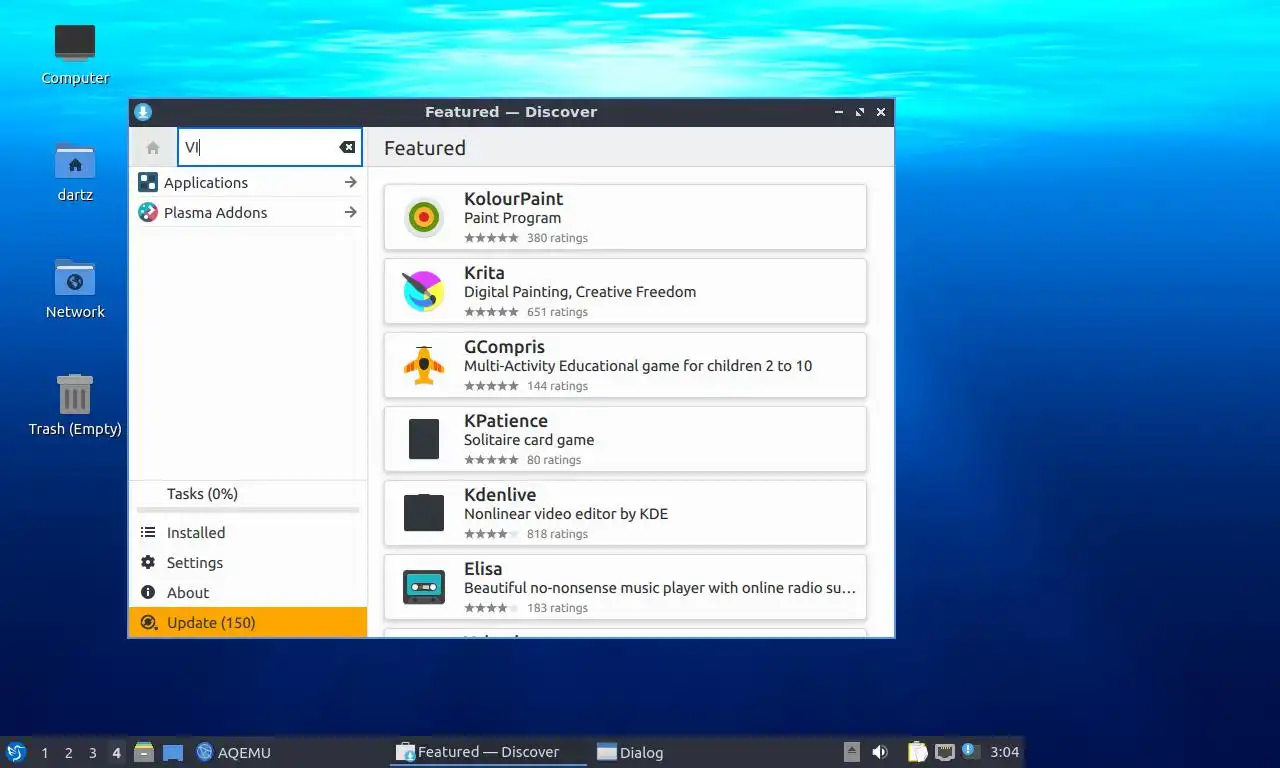
Task: Click the home icon in Discover sidebar
Action: coord(153,148)
